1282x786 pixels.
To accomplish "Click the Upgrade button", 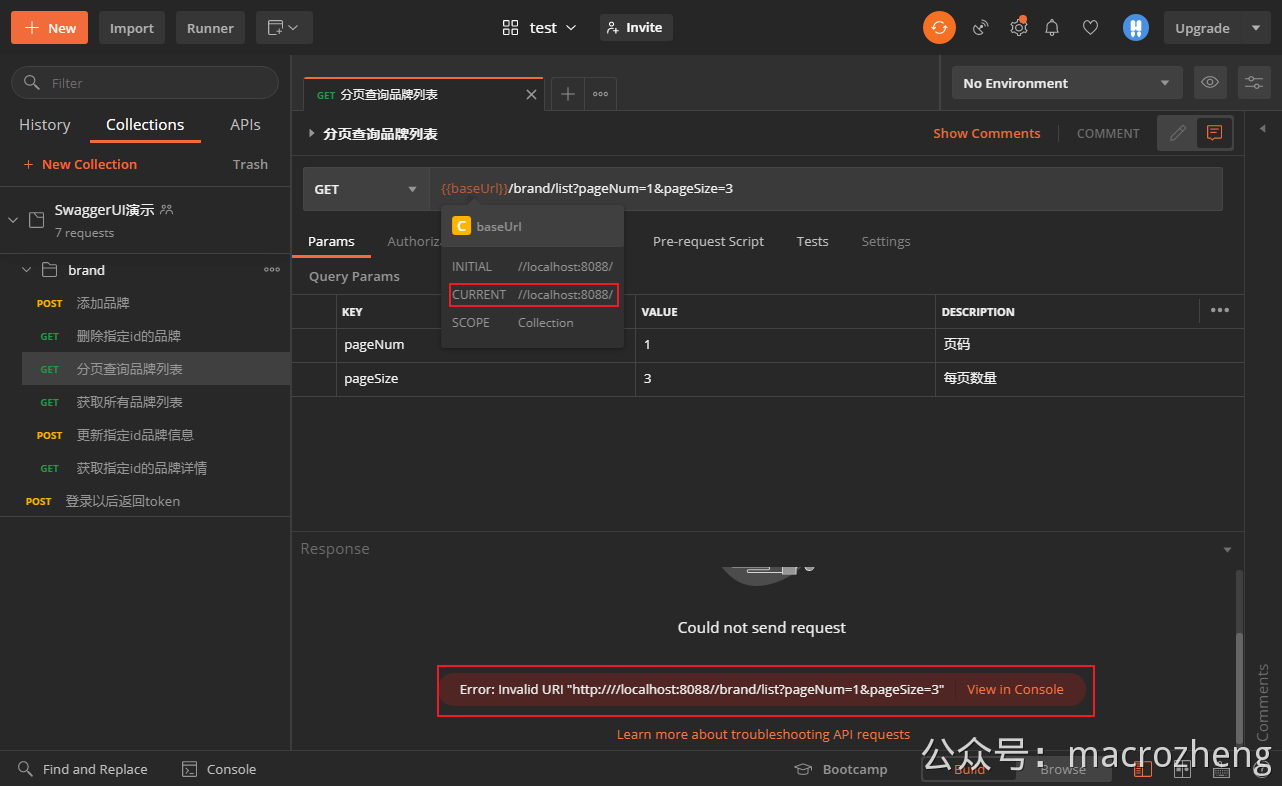I will [1202, 28].
